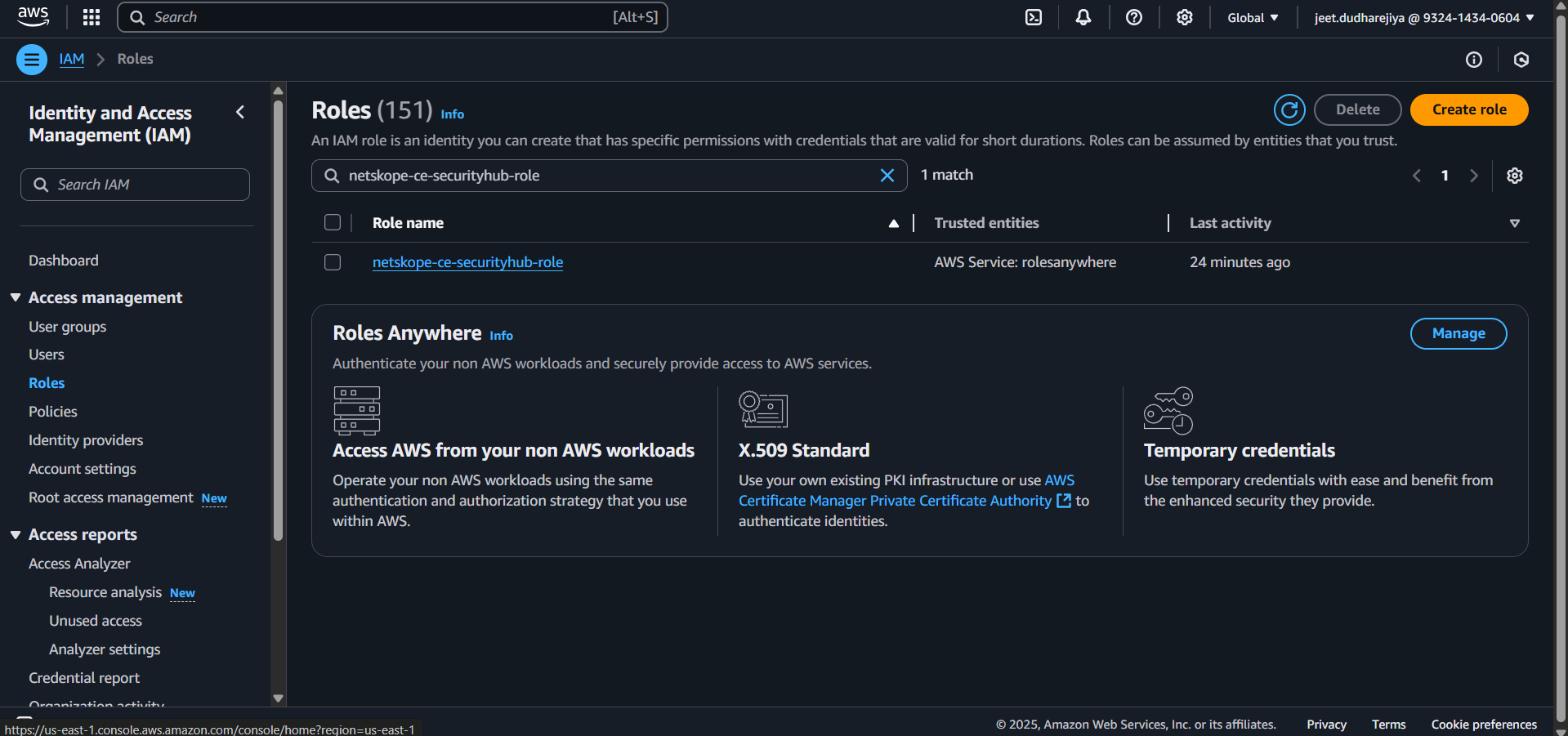The image size is (1568, 736).
Task: Click the roles filter search field
Action: [x=609, y=176]
